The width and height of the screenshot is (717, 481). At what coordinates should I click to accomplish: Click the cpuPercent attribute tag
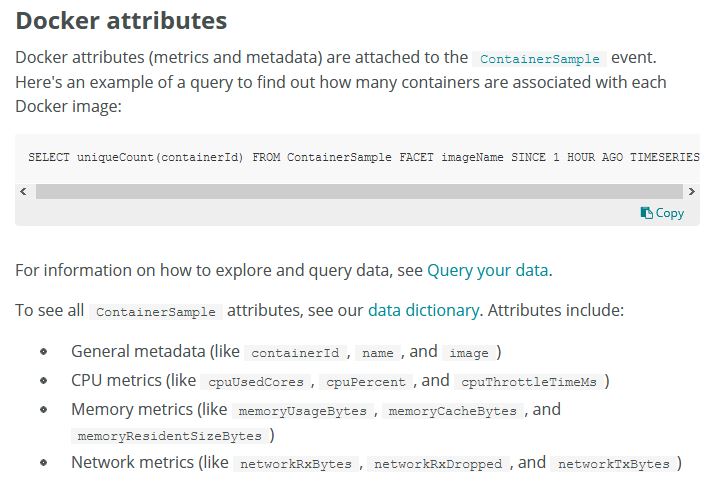366,382
